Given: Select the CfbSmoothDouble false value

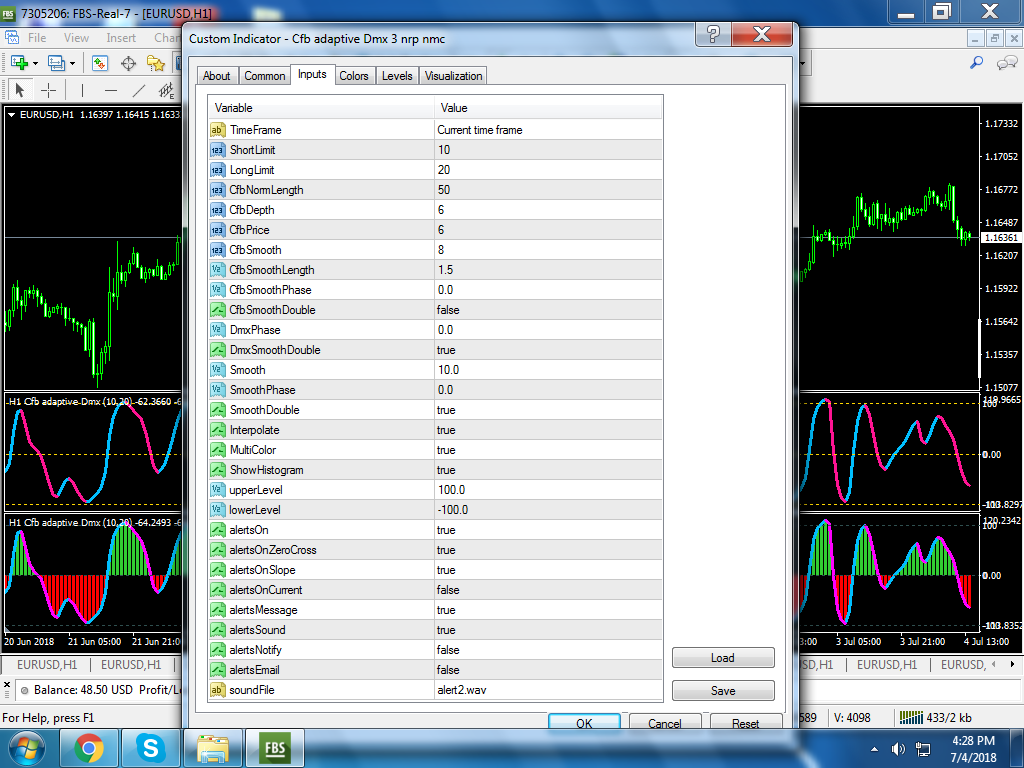Looking at the screenshot, I should coord(548,310).
